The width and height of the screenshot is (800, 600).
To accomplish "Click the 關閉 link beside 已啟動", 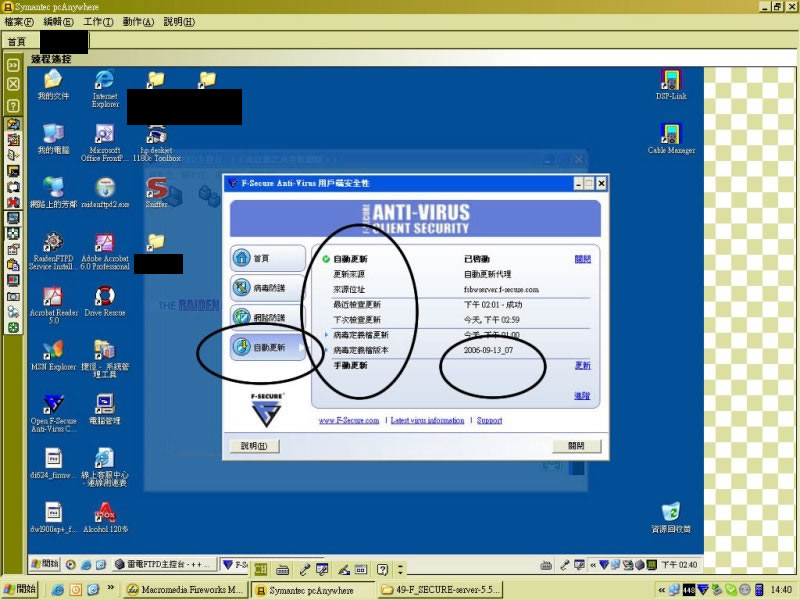I will click(x=582, y=259).
